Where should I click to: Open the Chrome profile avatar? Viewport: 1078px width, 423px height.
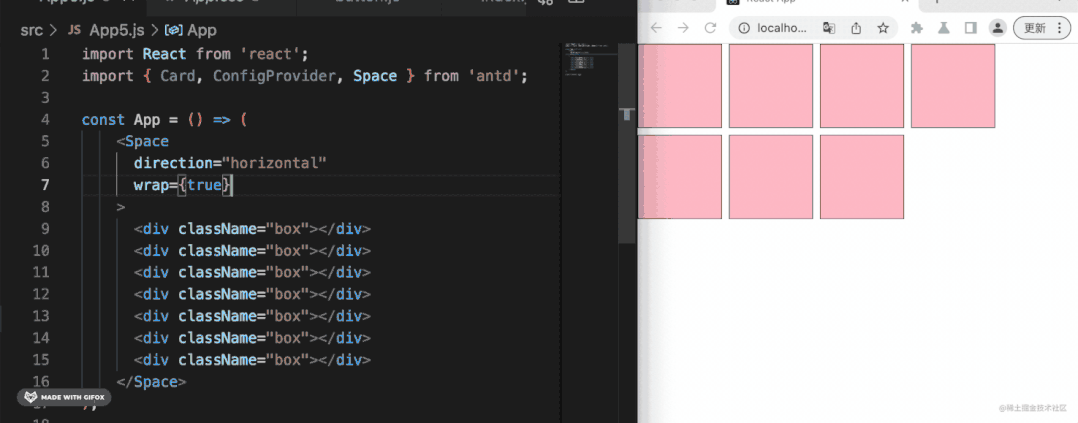click(998, 28)
